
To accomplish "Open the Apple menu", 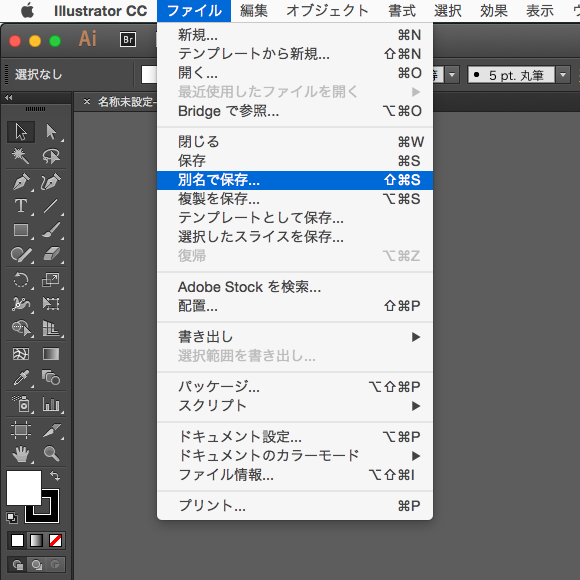I will click(27, 11).
